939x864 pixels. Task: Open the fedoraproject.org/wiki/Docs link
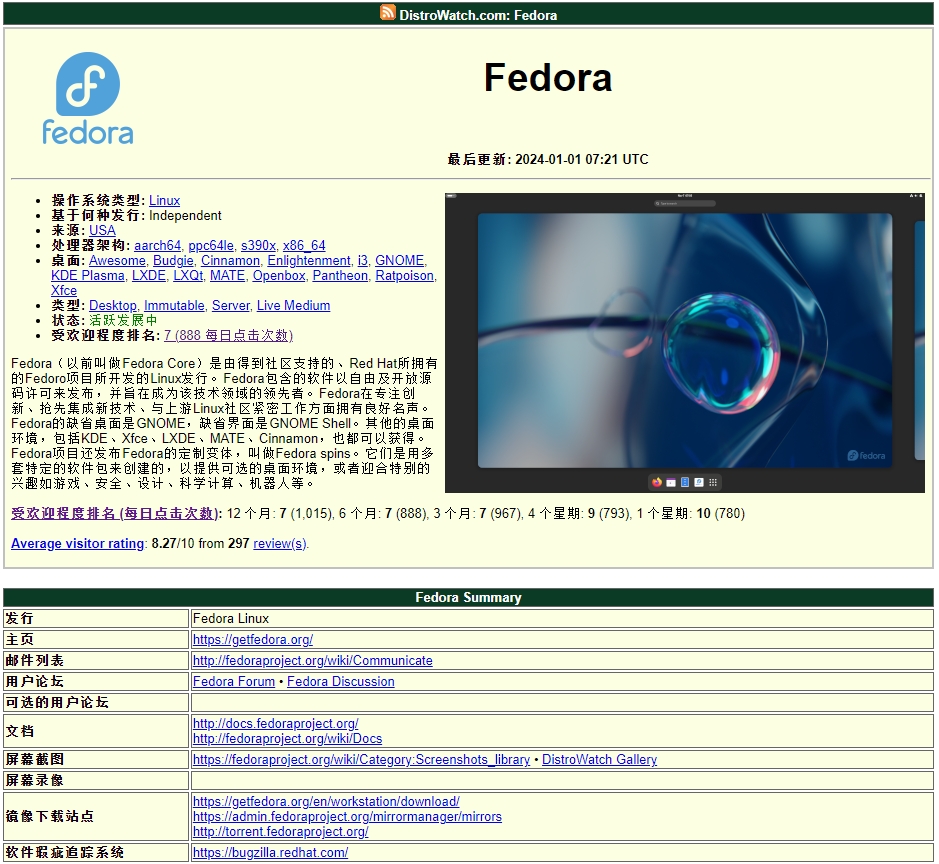[287, 738]
